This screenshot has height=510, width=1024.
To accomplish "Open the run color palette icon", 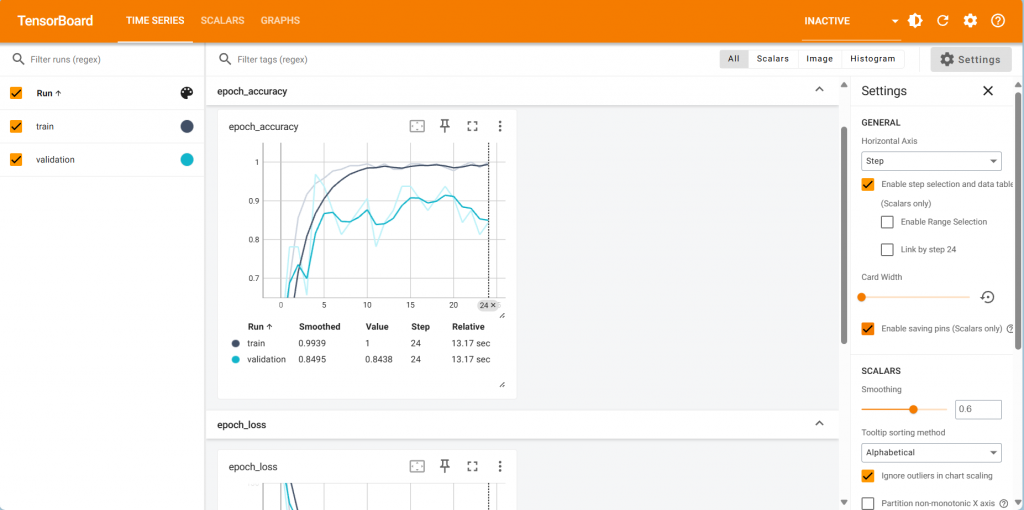I will pyautogui.click(x=187, y=93).
